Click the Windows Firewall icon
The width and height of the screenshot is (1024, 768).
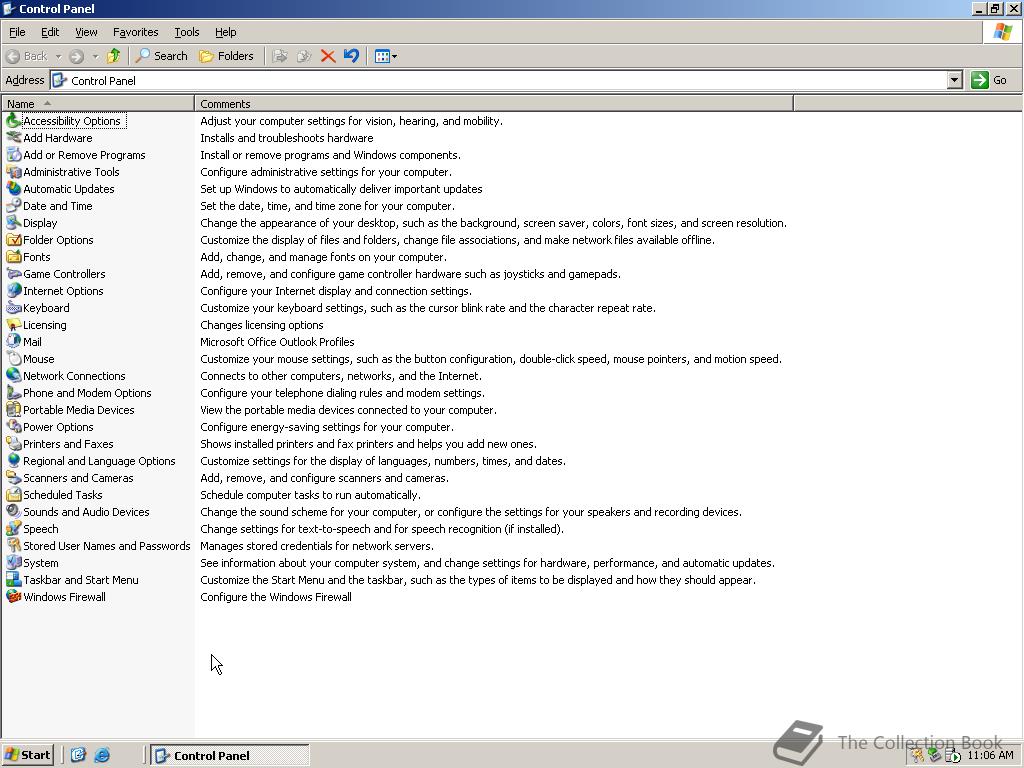(x=13, y=596)
